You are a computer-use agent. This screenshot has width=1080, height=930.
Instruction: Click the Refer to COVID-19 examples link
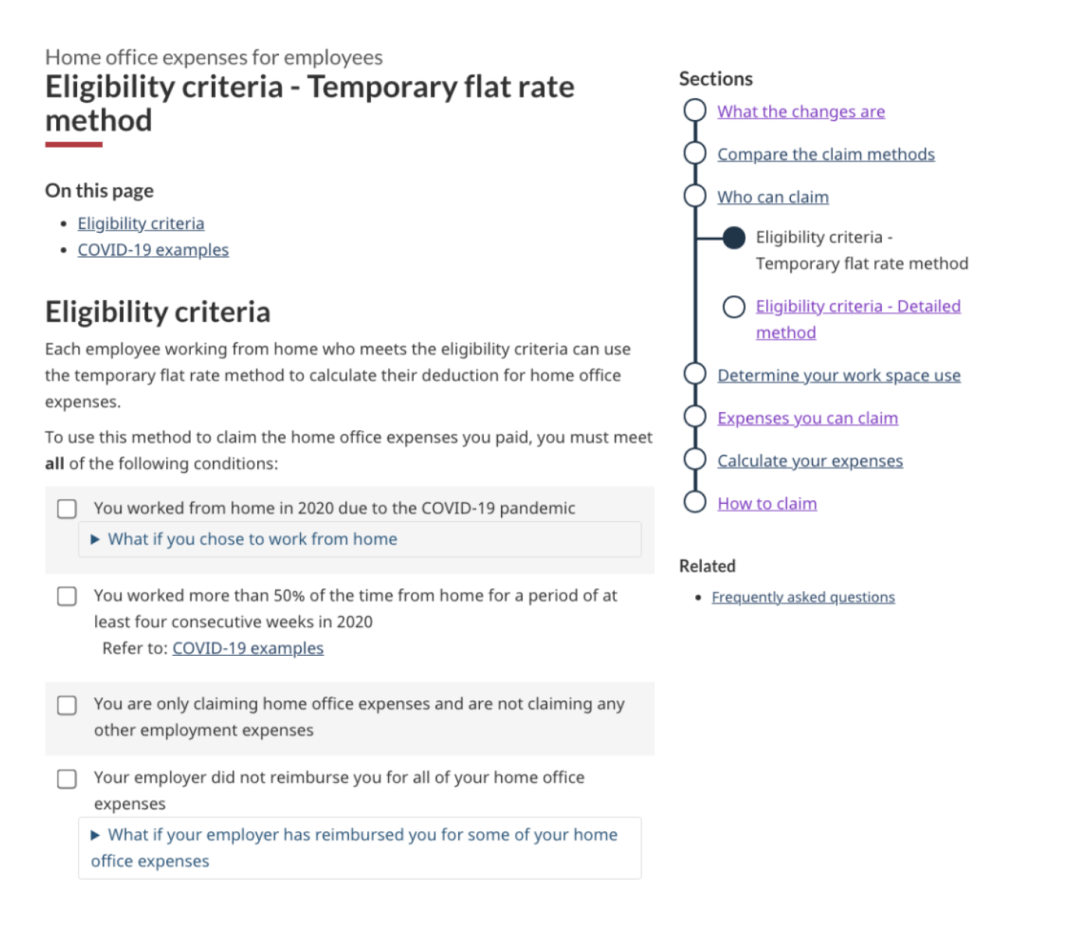pos(248,648)
